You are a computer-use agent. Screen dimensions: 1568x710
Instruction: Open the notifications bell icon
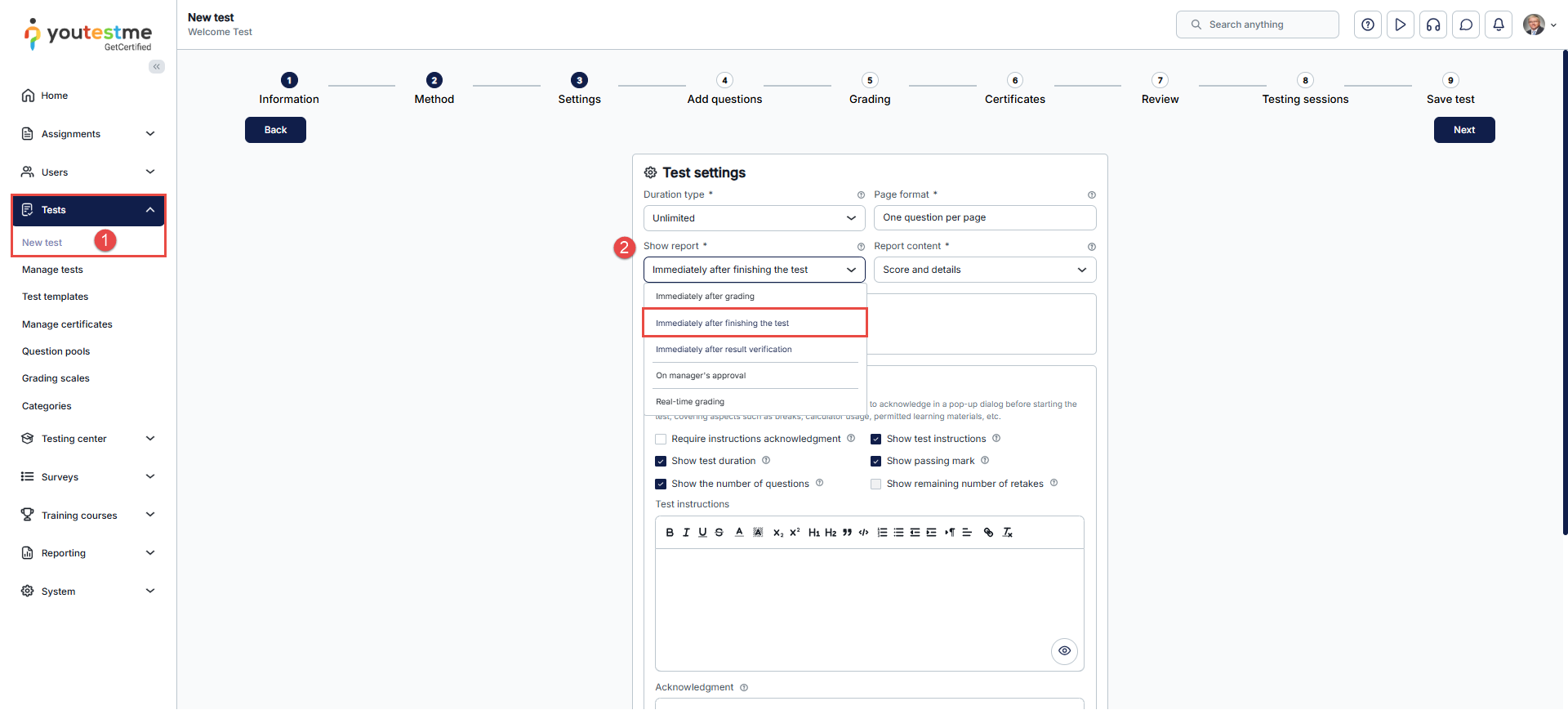(1498, 25)
